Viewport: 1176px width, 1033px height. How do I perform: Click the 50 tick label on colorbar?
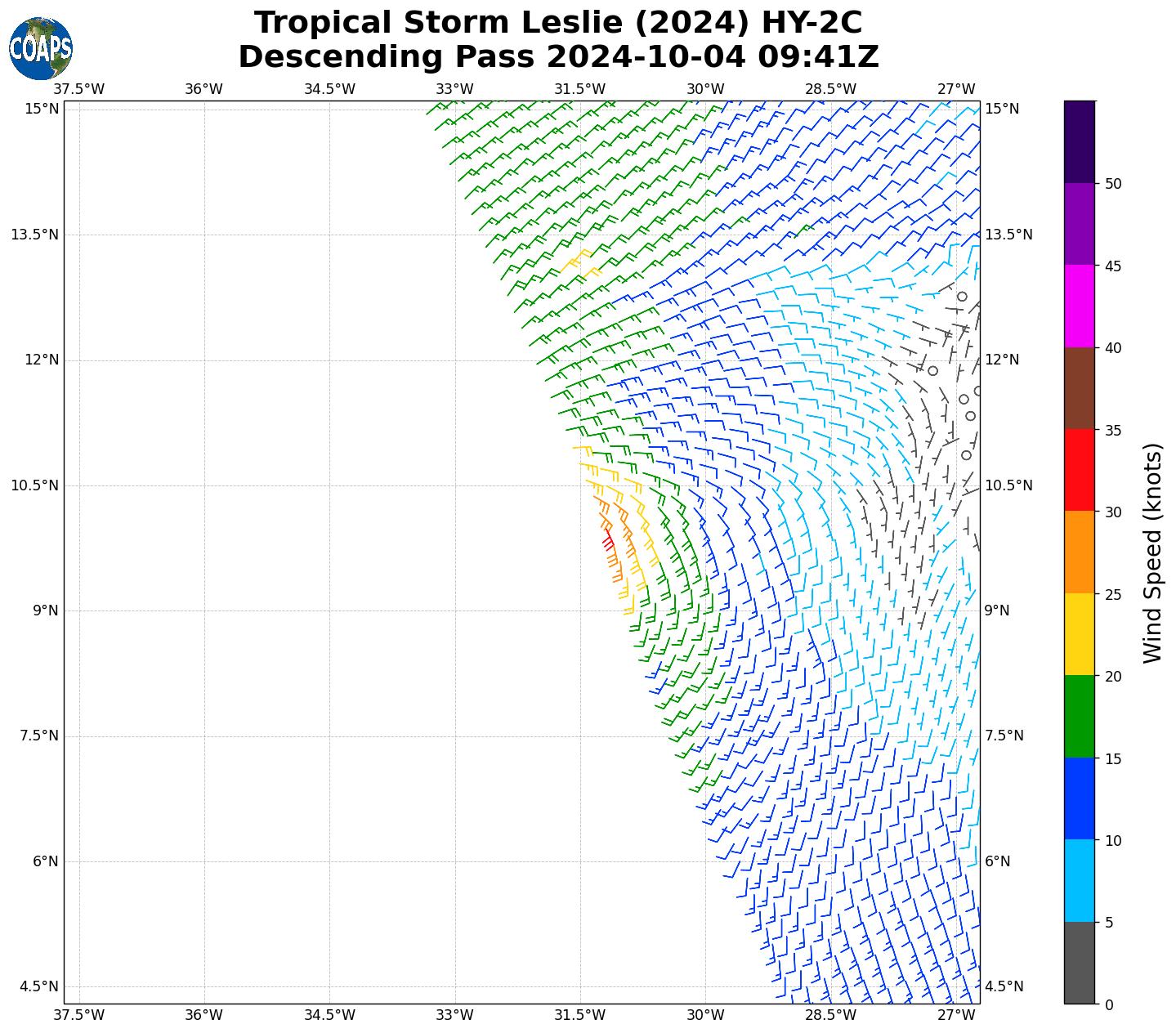click(1112, 184)
